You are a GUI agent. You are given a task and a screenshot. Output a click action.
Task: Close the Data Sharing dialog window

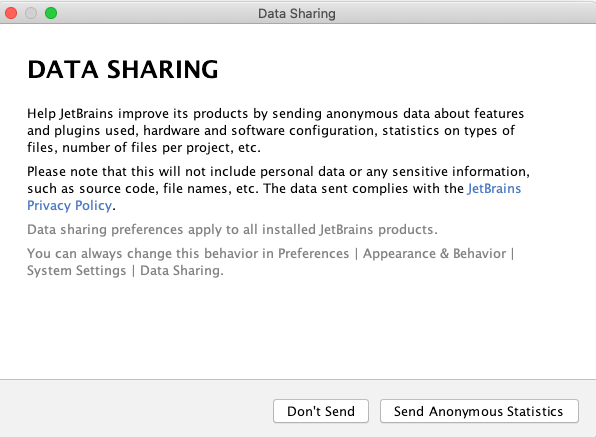[x=11, y=13]
